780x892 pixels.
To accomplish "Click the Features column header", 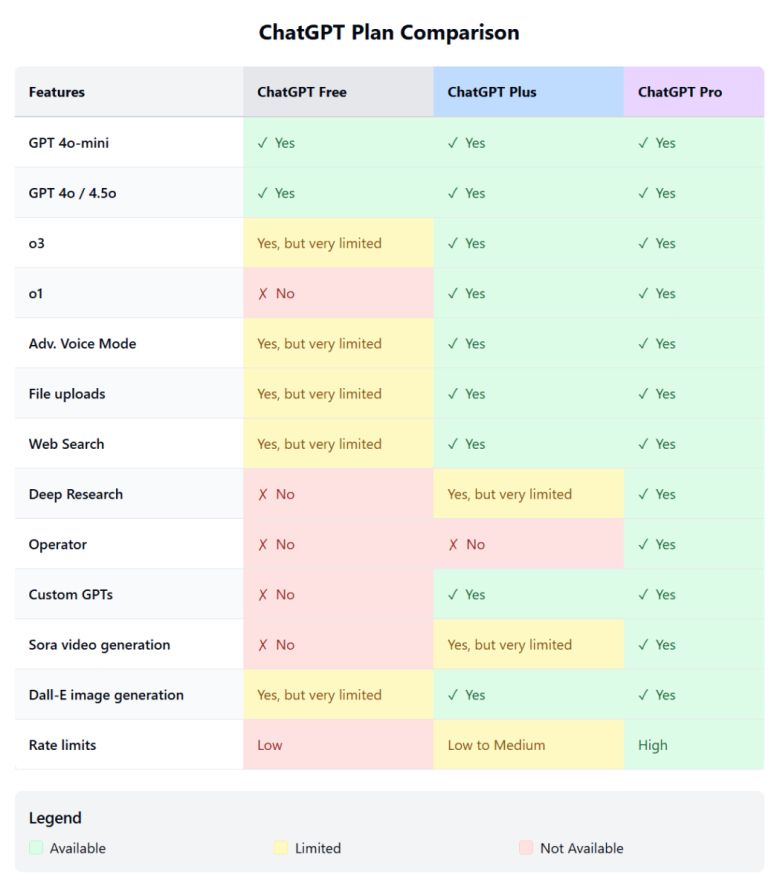I will point(57,92).
